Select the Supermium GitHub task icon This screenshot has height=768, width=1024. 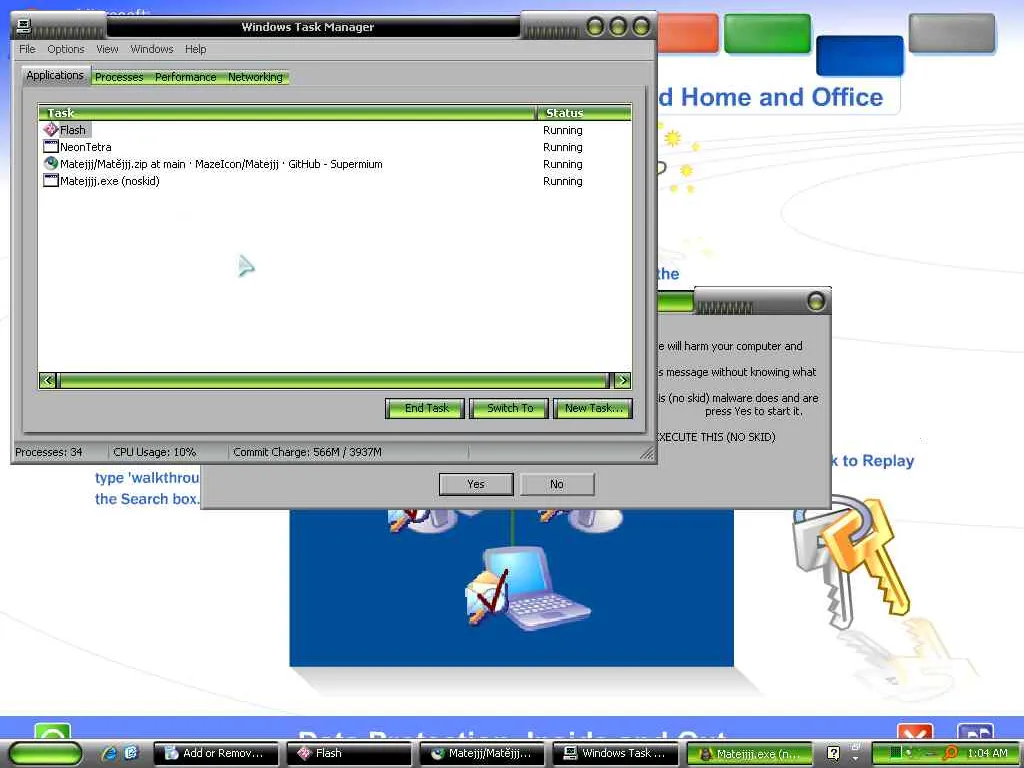pos(51,163)
